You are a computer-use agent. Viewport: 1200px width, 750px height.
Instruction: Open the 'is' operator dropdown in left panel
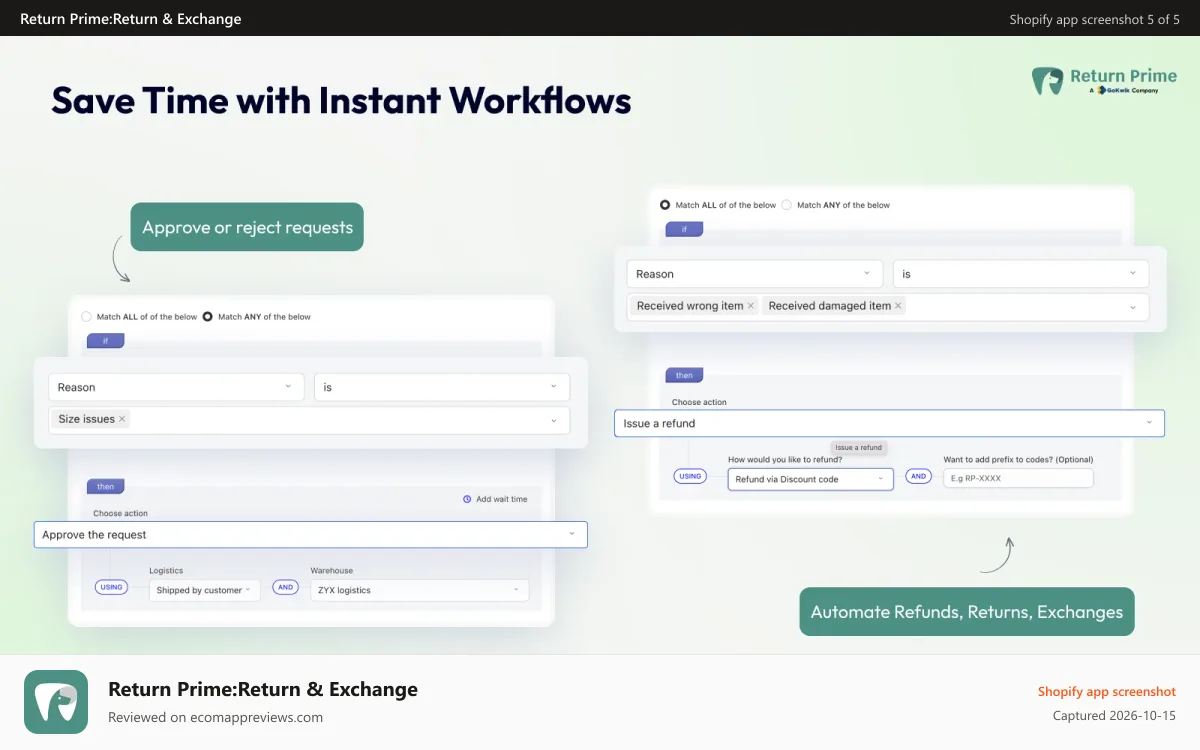pos(442,387)
